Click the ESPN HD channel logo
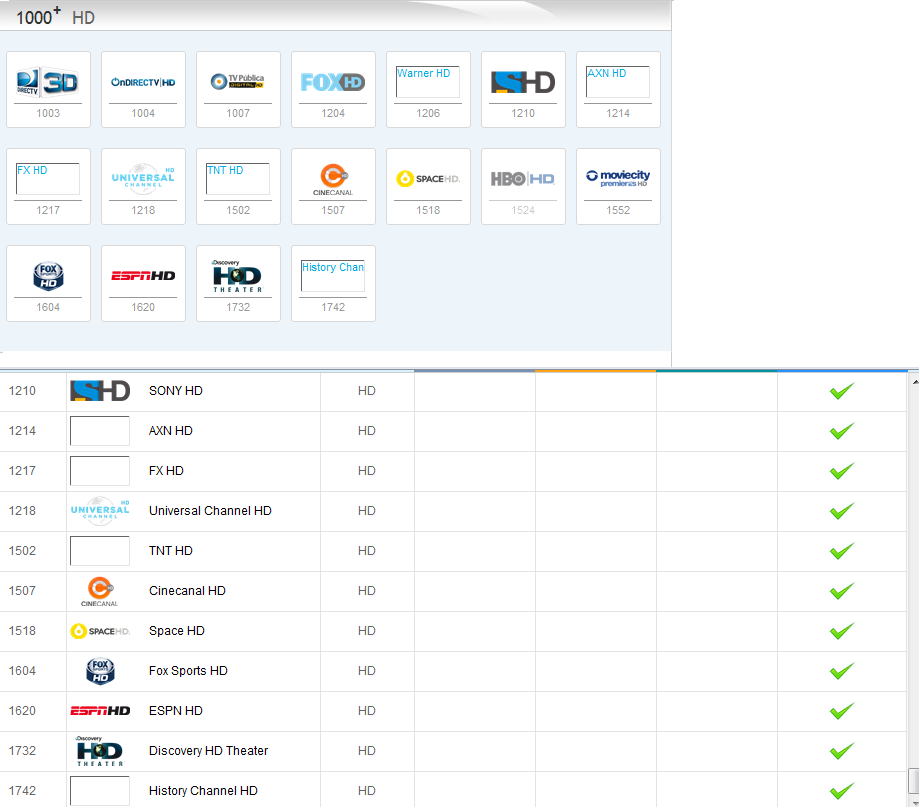Image resolution: width=920 pixels, height=811 pixels. click(x=142, y=275)
